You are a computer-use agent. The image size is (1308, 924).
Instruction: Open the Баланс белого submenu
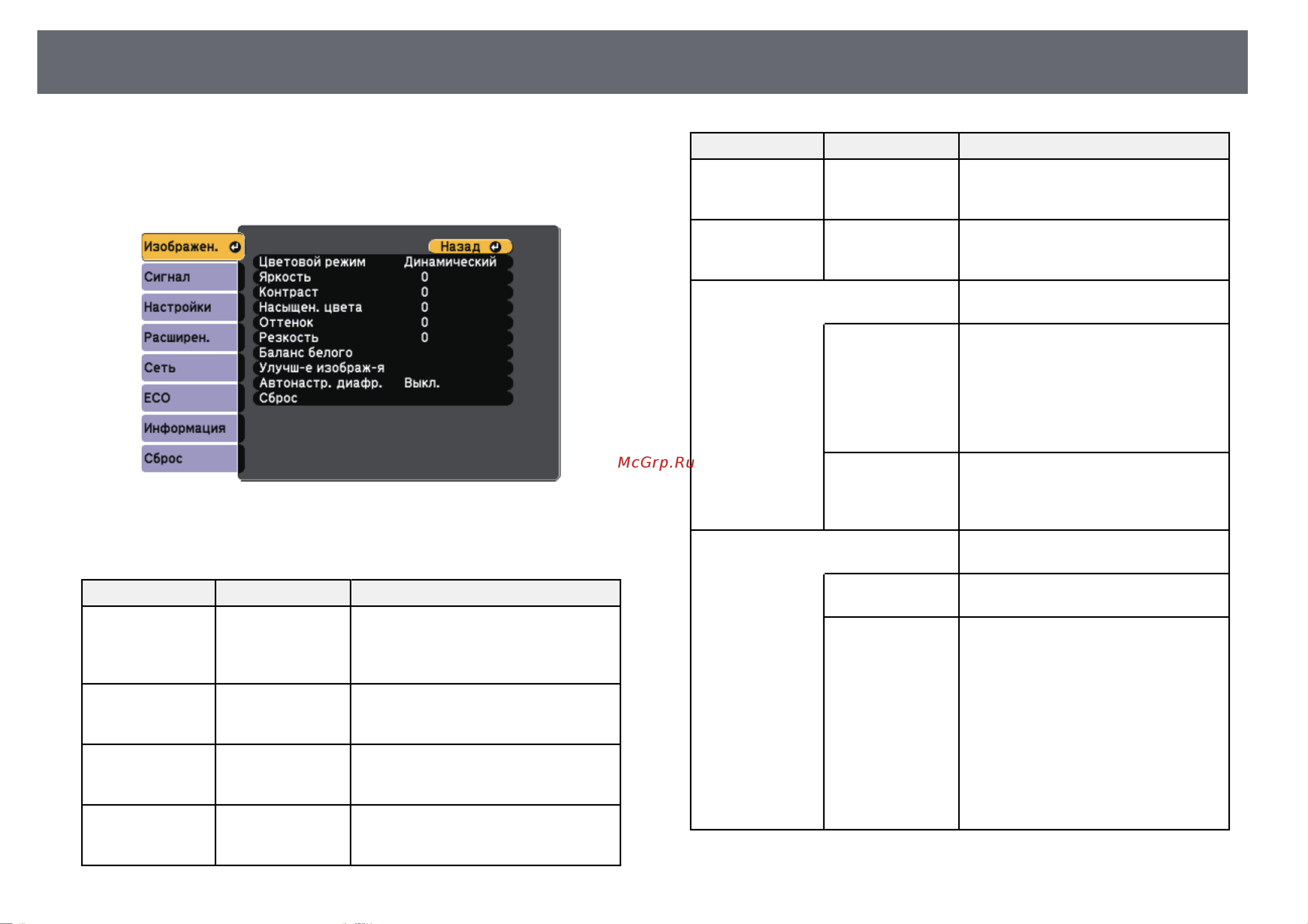pyautogui.click(x=383, y=352)
